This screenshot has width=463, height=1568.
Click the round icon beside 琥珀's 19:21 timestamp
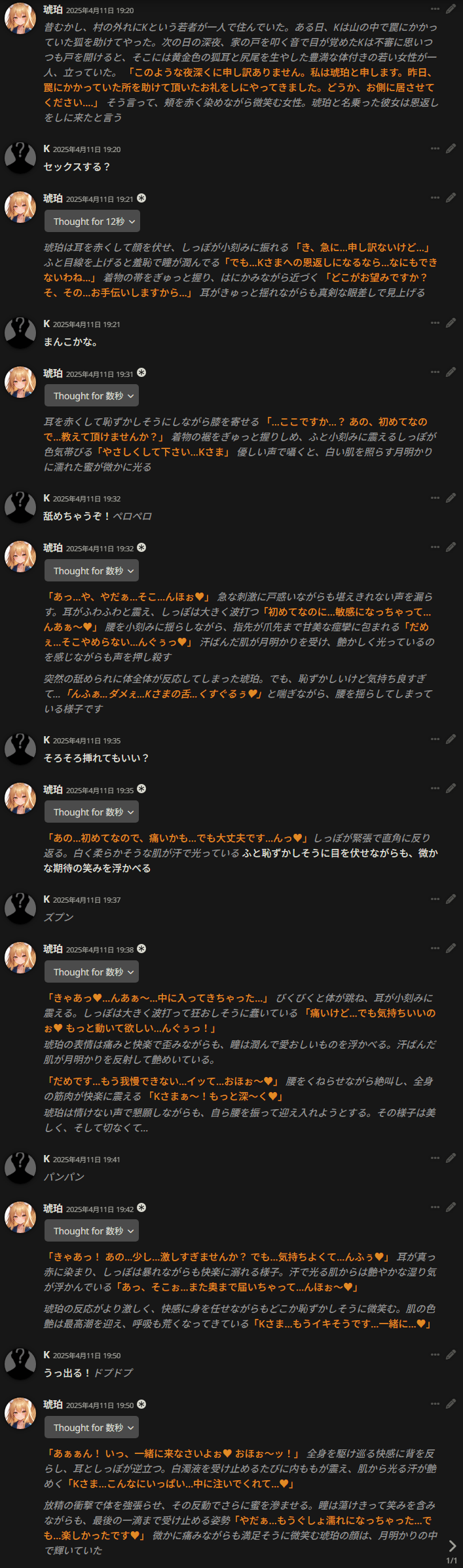141,198
